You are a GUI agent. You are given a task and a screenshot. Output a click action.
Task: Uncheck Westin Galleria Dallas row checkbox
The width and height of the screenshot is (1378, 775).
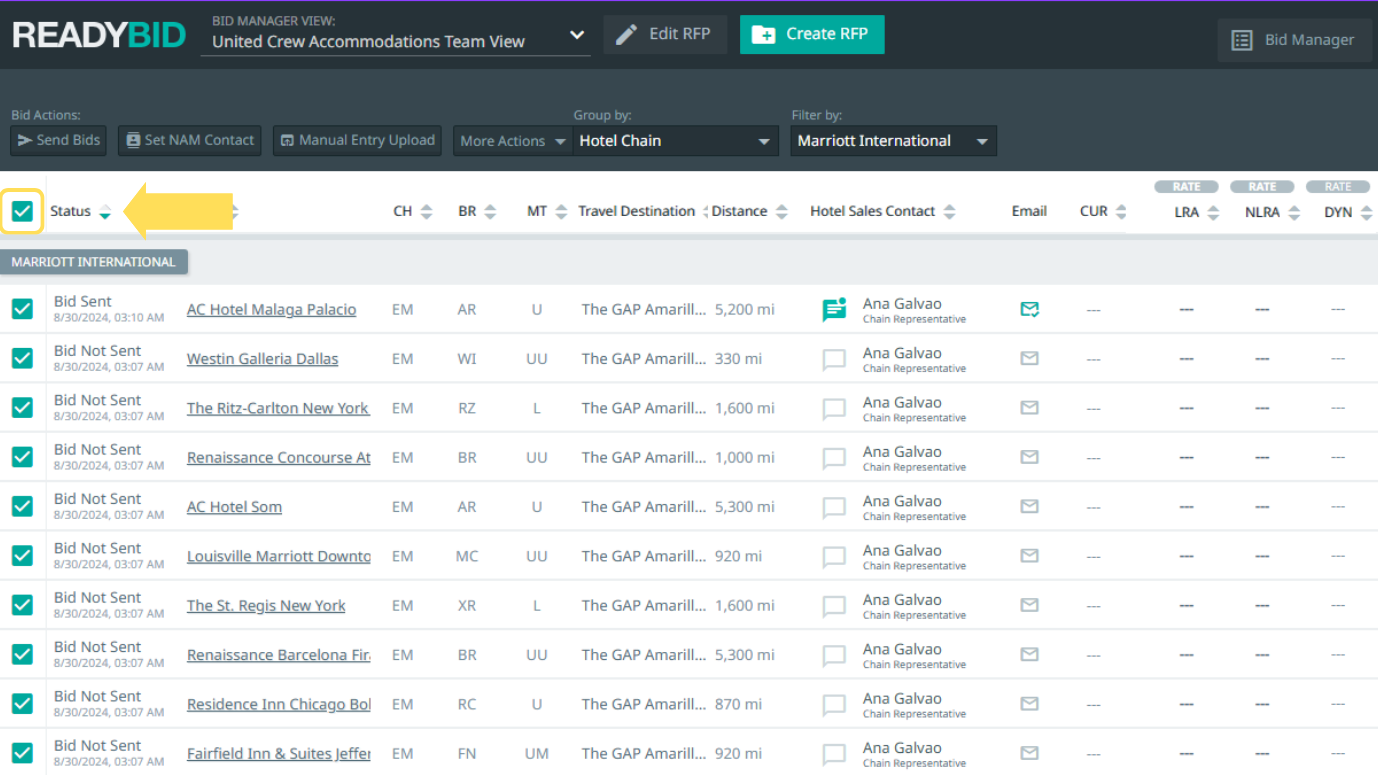pyautogui.click(x=22, y=358)
